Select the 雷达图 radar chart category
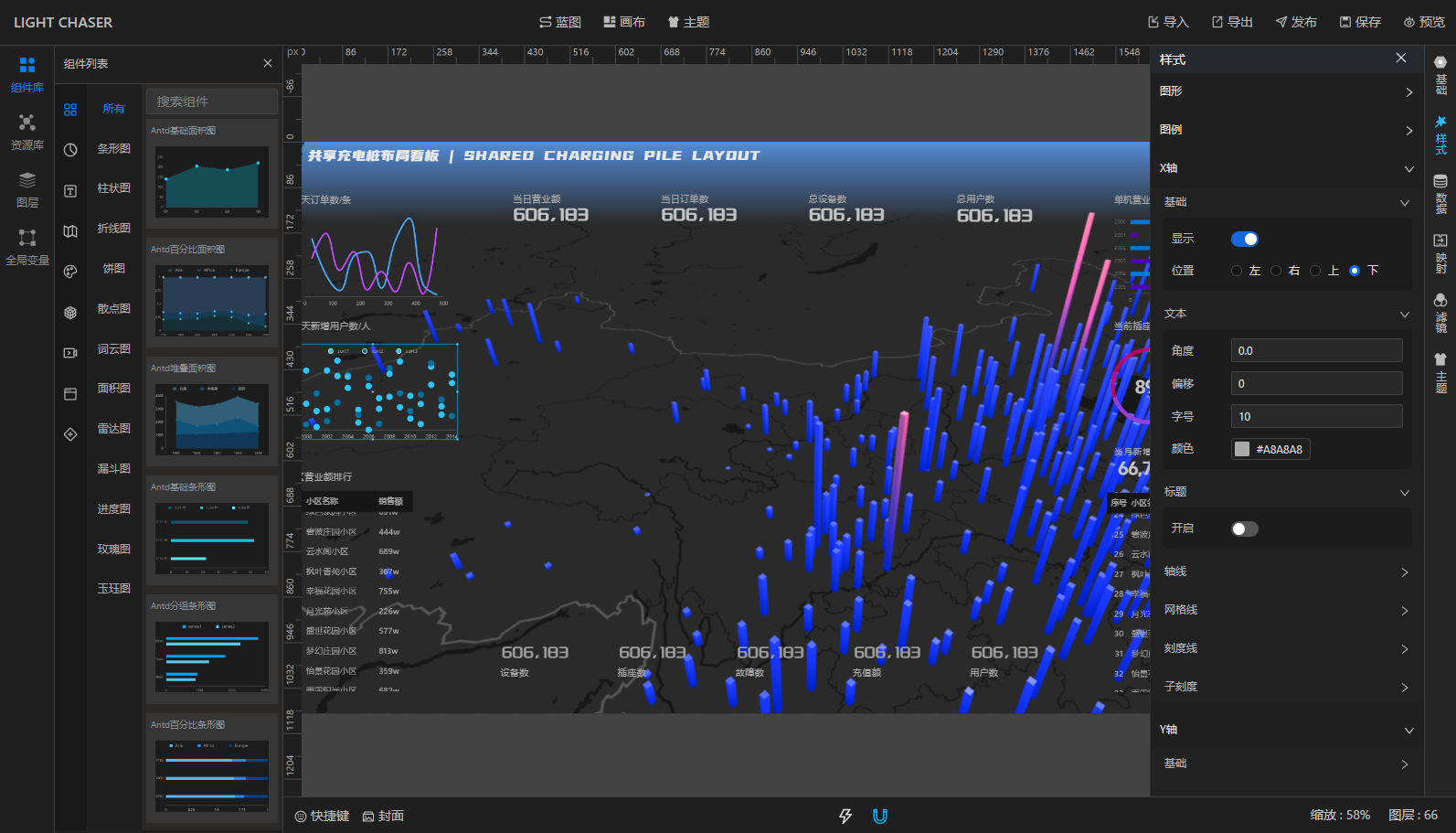The height and width of the screenshot is (833, 1456). (113, 429)
